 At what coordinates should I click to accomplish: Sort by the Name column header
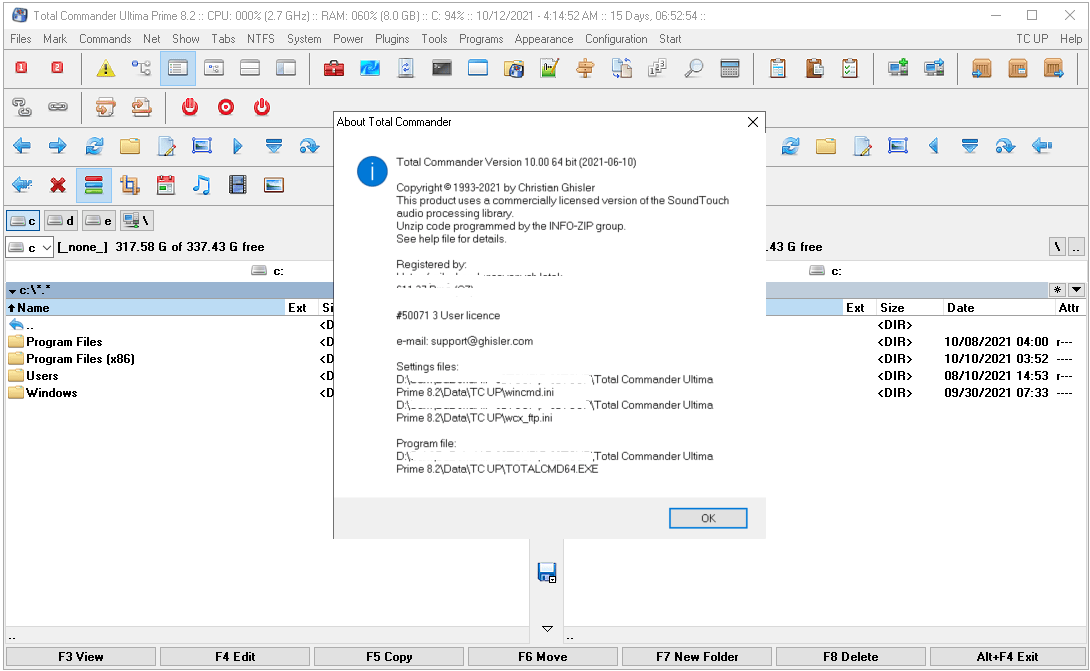(x=146, y=307)
